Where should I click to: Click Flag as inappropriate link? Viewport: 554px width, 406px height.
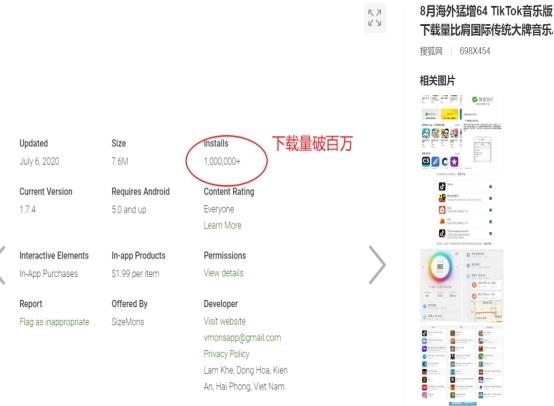pos(54,322)
